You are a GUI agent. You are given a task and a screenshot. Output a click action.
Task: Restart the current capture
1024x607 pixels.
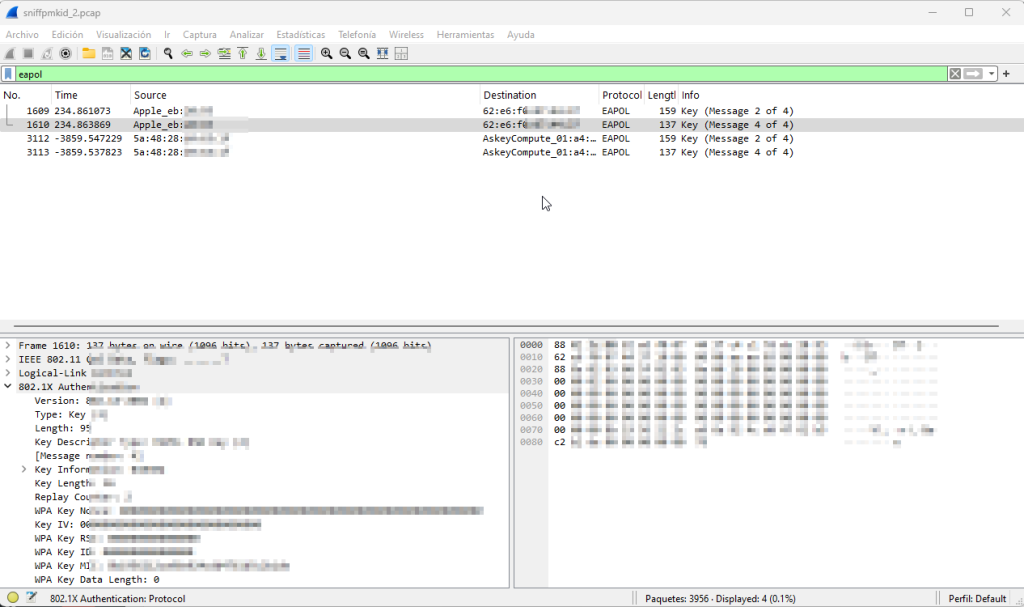[45, 53]
